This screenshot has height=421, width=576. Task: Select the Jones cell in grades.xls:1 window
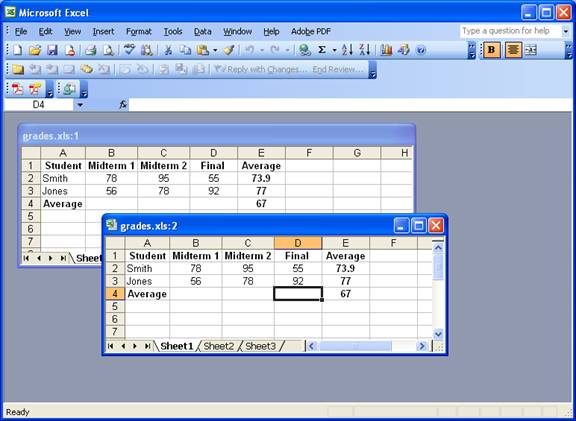pos(63,191)
